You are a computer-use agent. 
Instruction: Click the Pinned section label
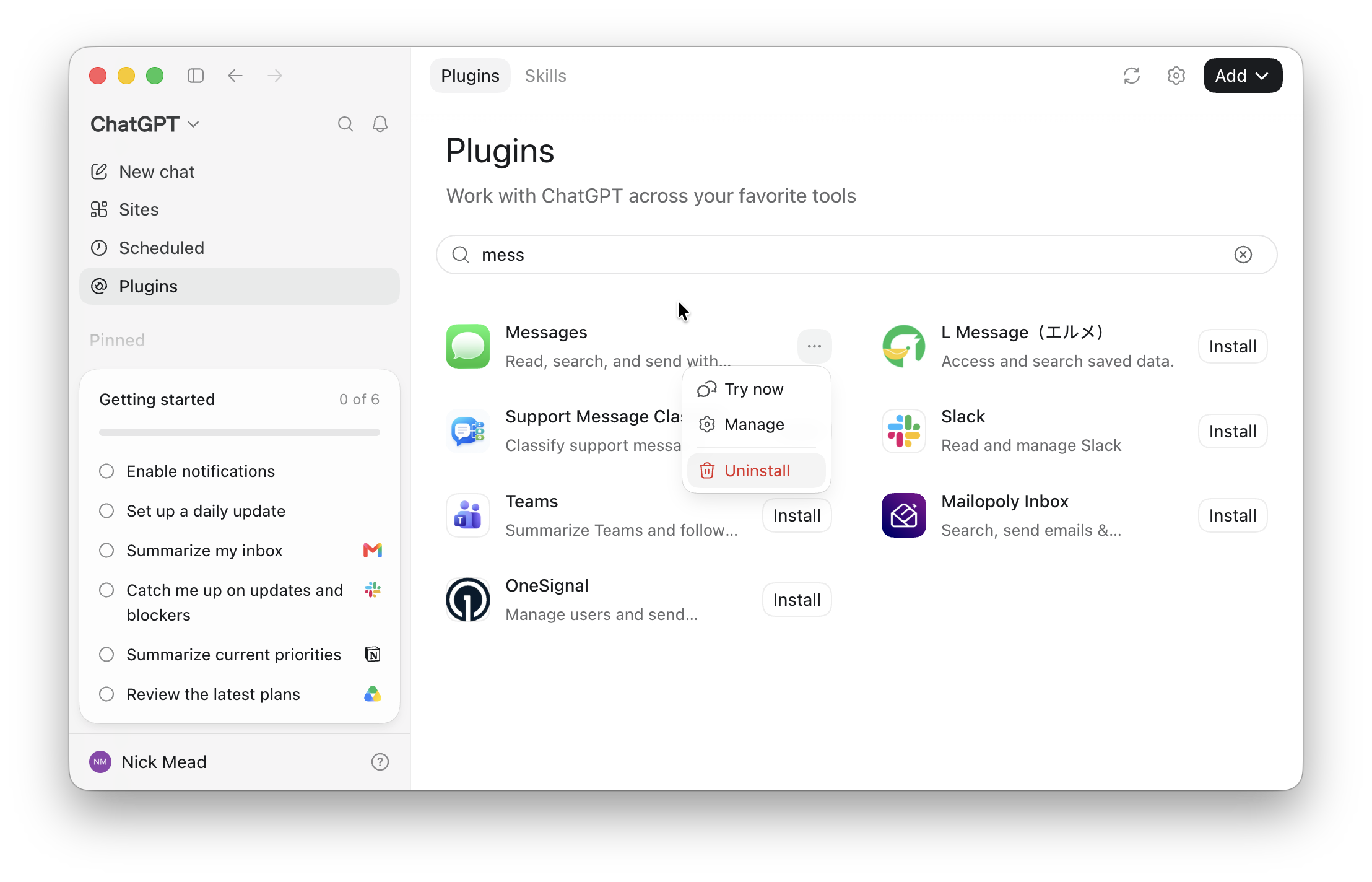click(x=117, y=340)
